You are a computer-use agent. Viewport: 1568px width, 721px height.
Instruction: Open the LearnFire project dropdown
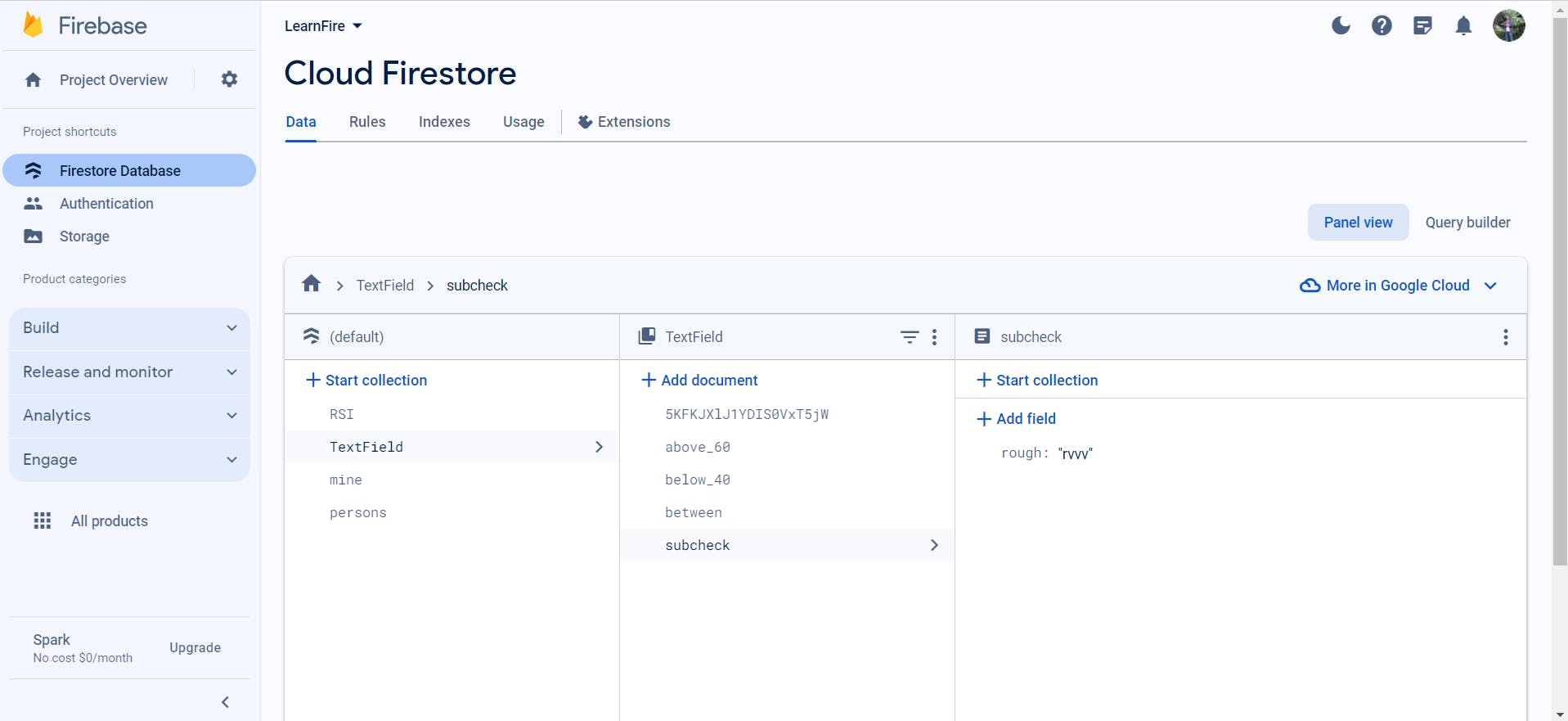coord(323,26)
